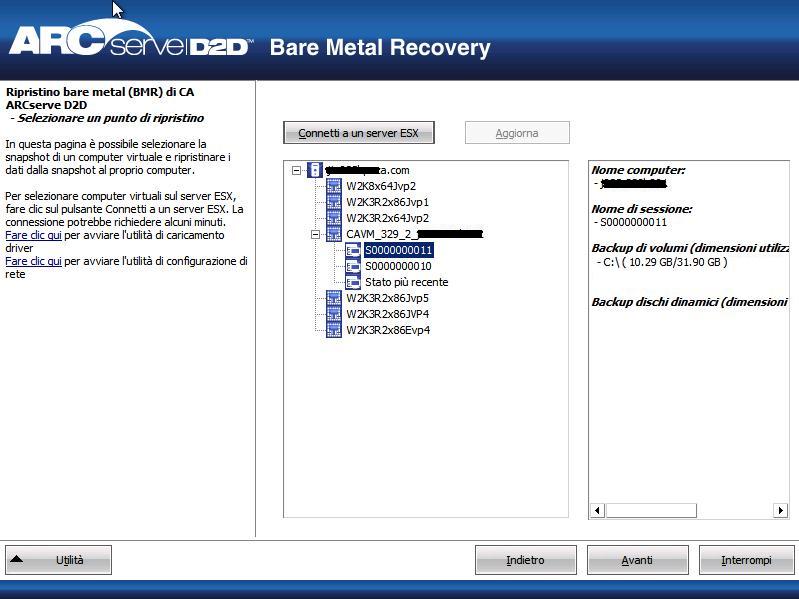The height and width of the screenshot is (599, 799).
Task: Select the W2K3R2x64Jvp2 virtual machine
Action: click(x=387, y=218)
